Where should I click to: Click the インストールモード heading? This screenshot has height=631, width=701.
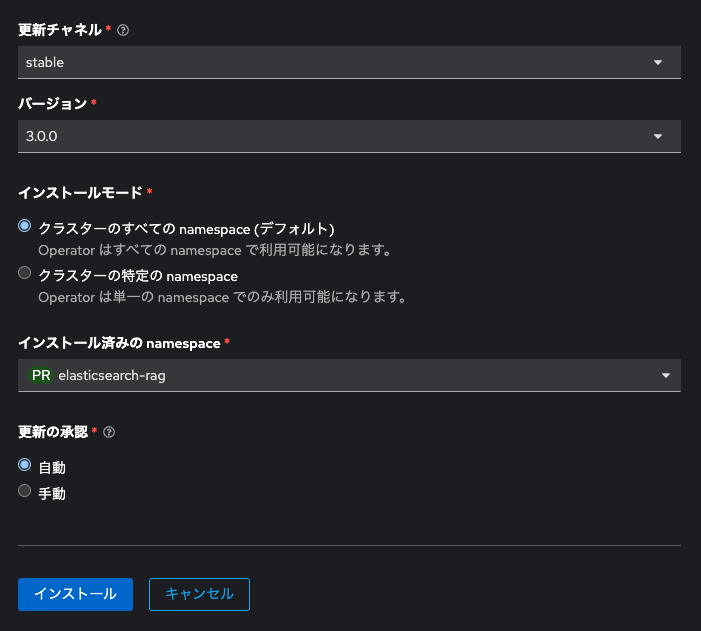click(80, 193)
